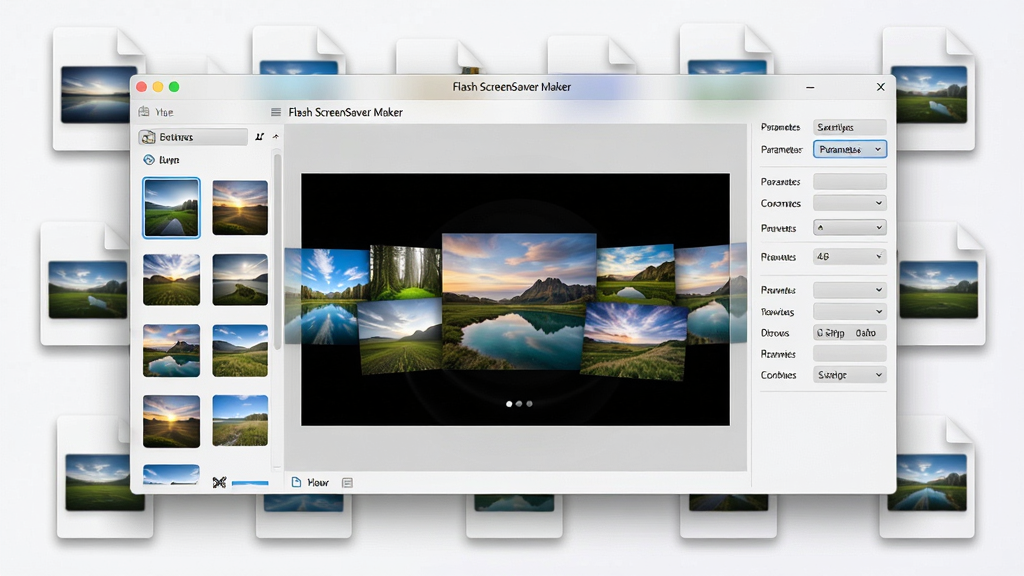The width and height of the screenshot is (1024, 576).
Task: Select the Betinres button
Action: click(x=193, y=137)
